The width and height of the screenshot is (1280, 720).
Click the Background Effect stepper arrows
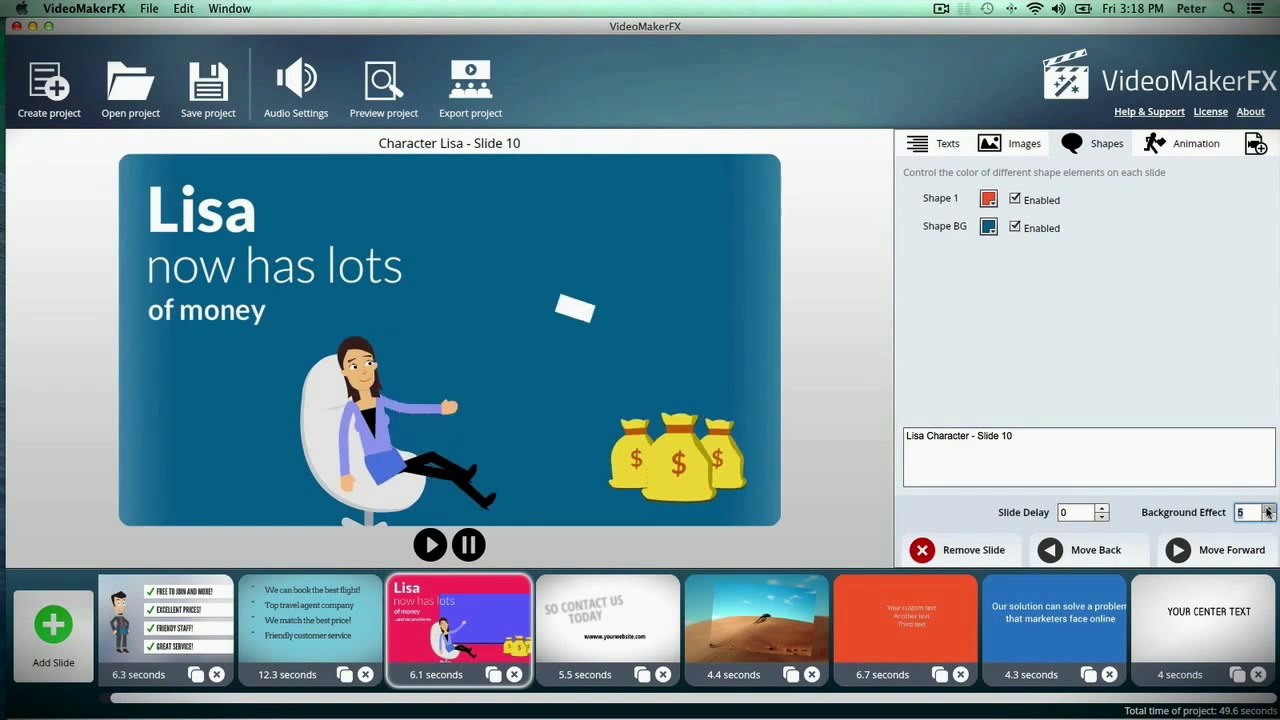(1268, 513)
